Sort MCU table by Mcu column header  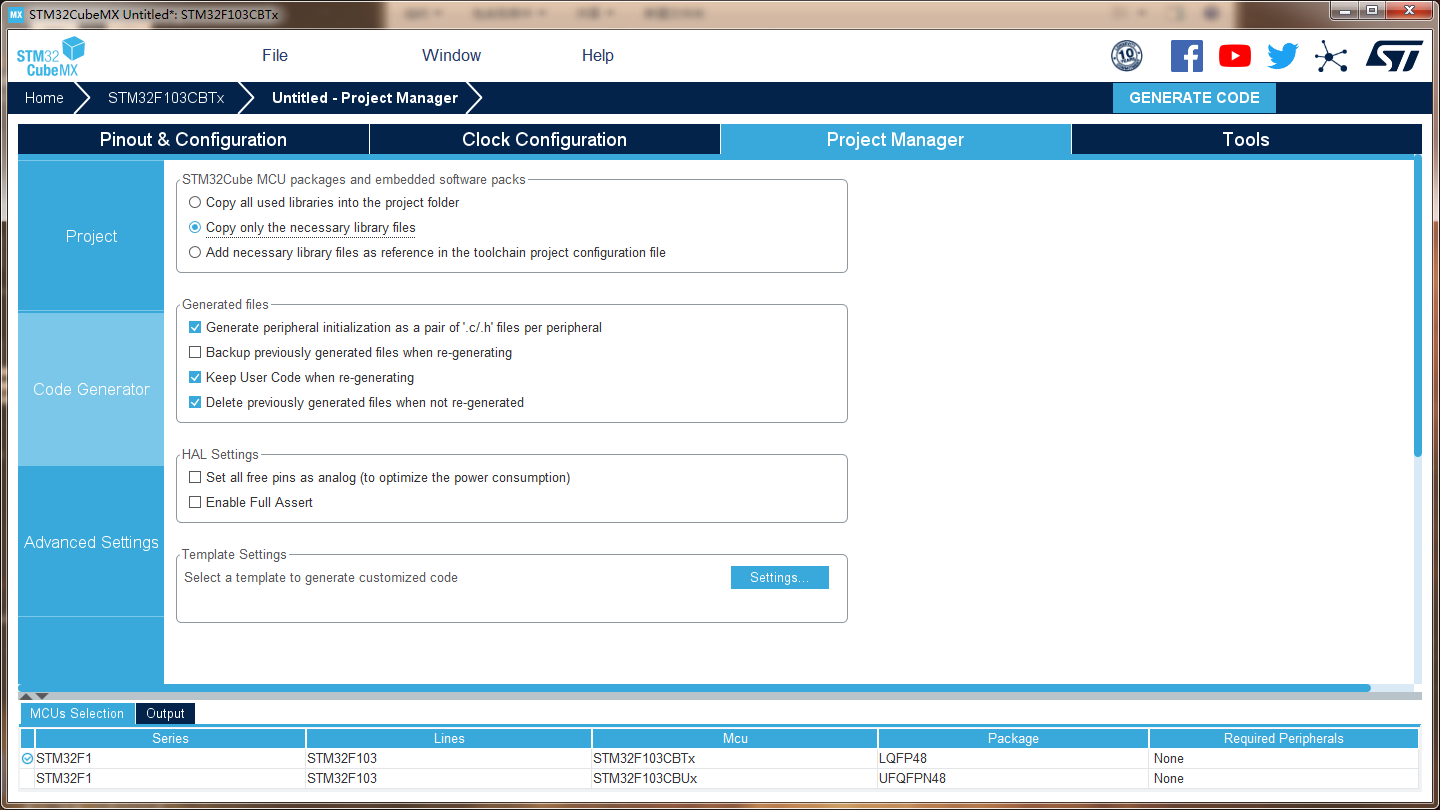735,738
